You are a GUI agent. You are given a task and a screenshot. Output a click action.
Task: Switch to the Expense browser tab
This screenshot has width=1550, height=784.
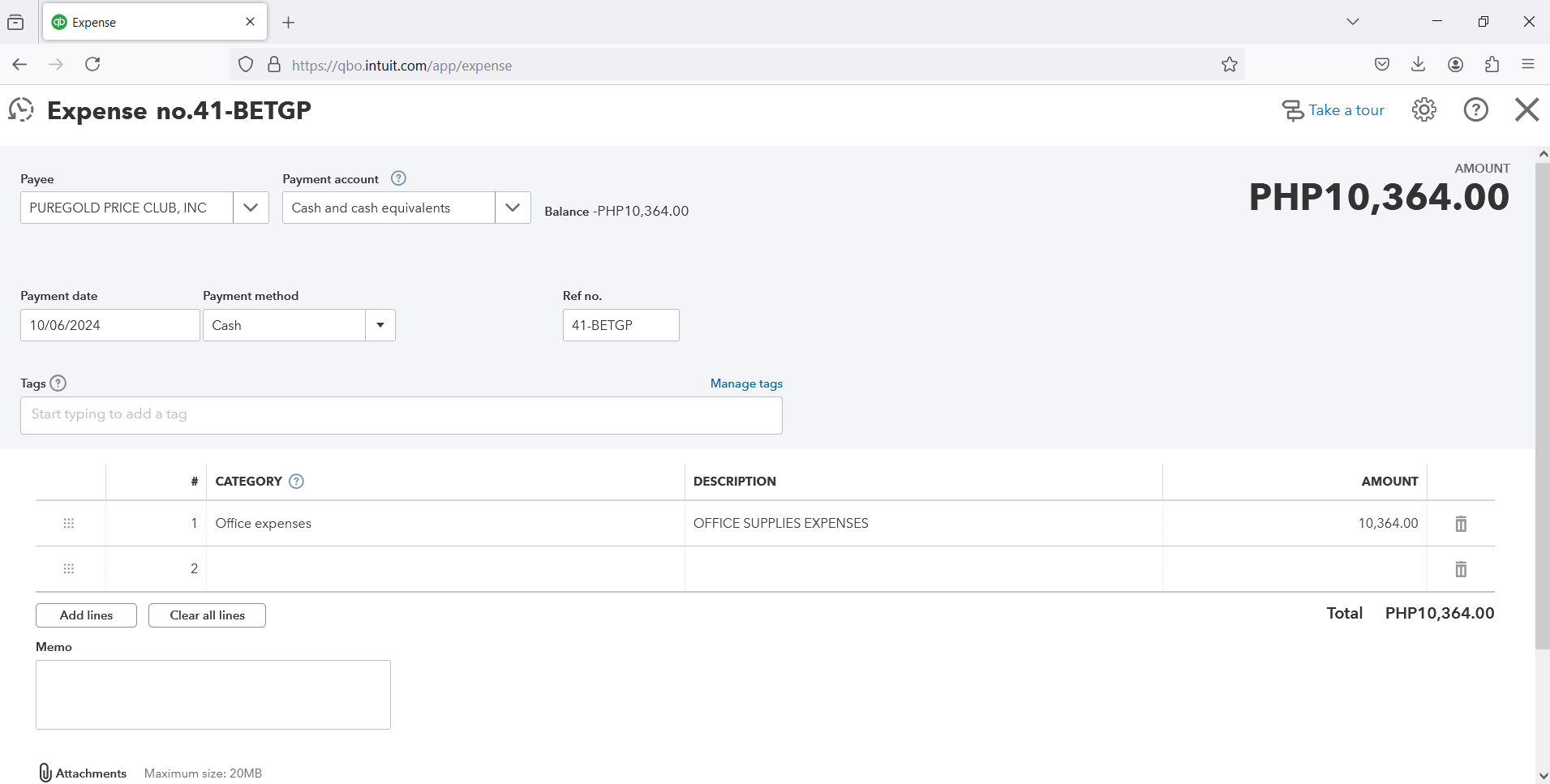click(154, 22)
